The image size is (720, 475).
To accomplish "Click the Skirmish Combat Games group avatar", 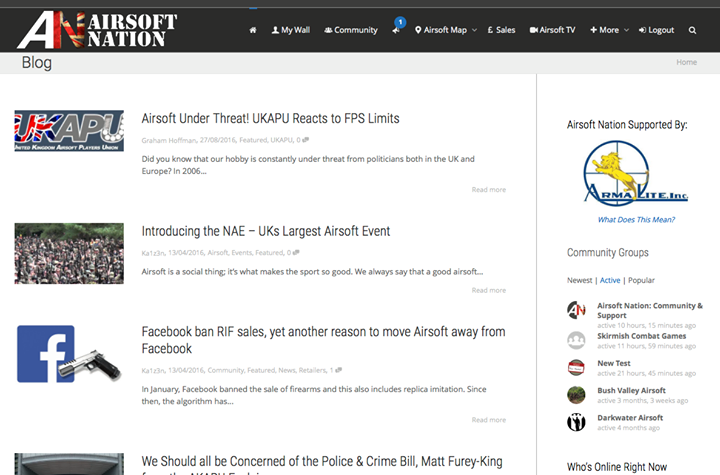I will pos(576,340).
